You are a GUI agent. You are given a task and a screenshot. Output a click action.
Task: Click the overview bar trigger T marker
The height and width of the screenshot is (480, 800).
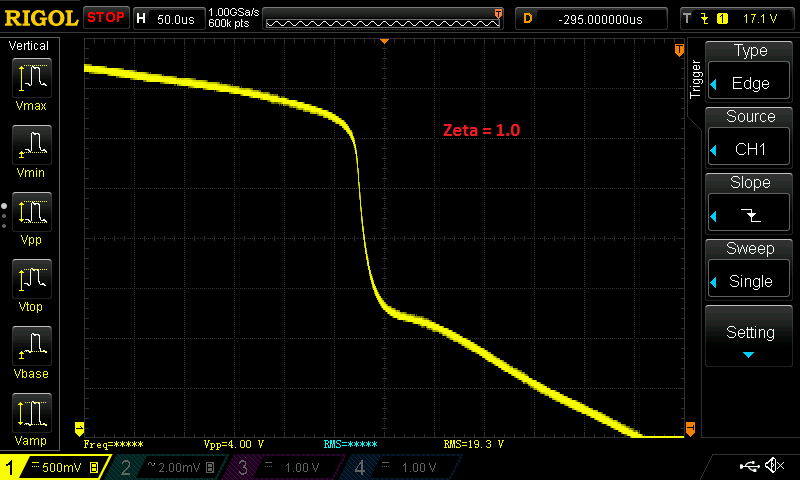coord(498,14)
